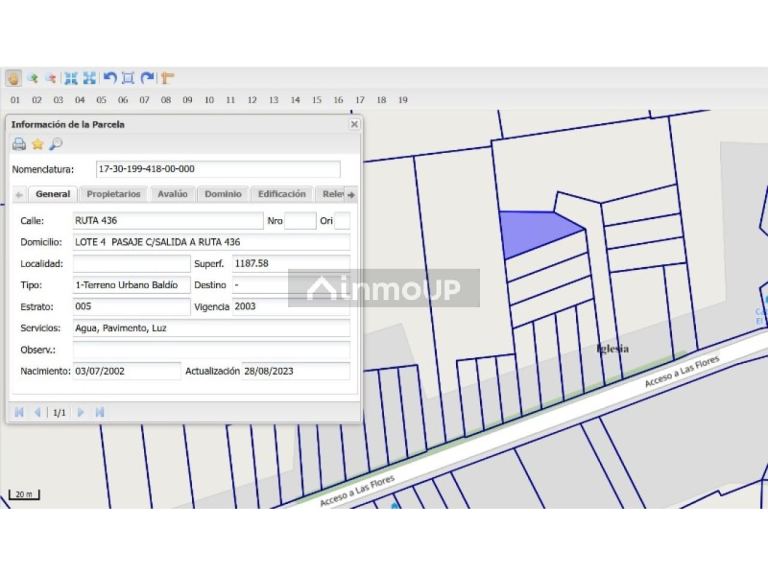Open the Propietarios tab
This screenshot has height=576, width=768.
(113, 194)
